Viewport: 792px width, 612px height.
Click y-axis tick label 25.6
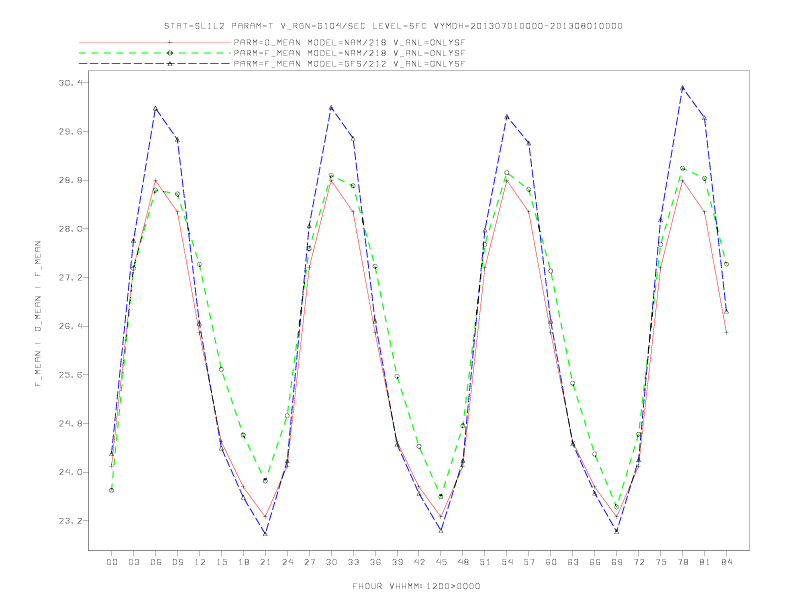[73, 375]
